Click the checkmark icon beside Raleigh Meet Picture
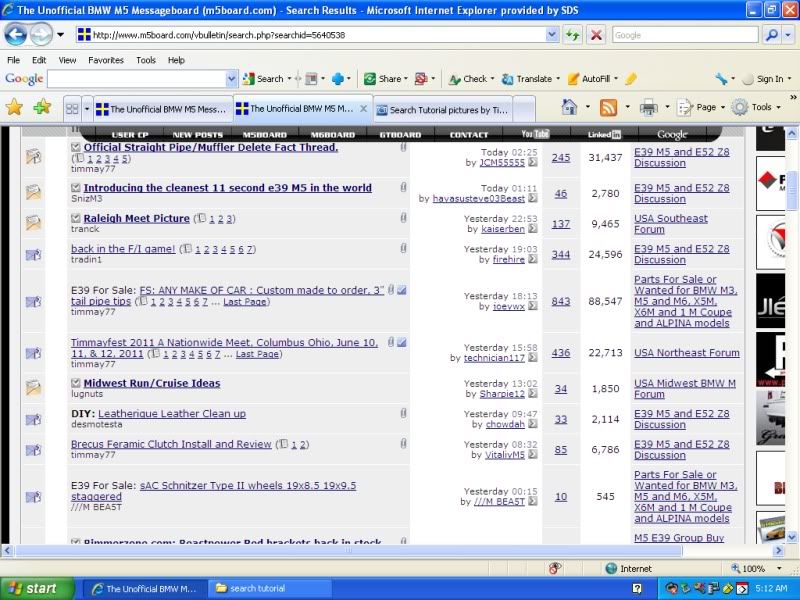 tap(76, 218)
